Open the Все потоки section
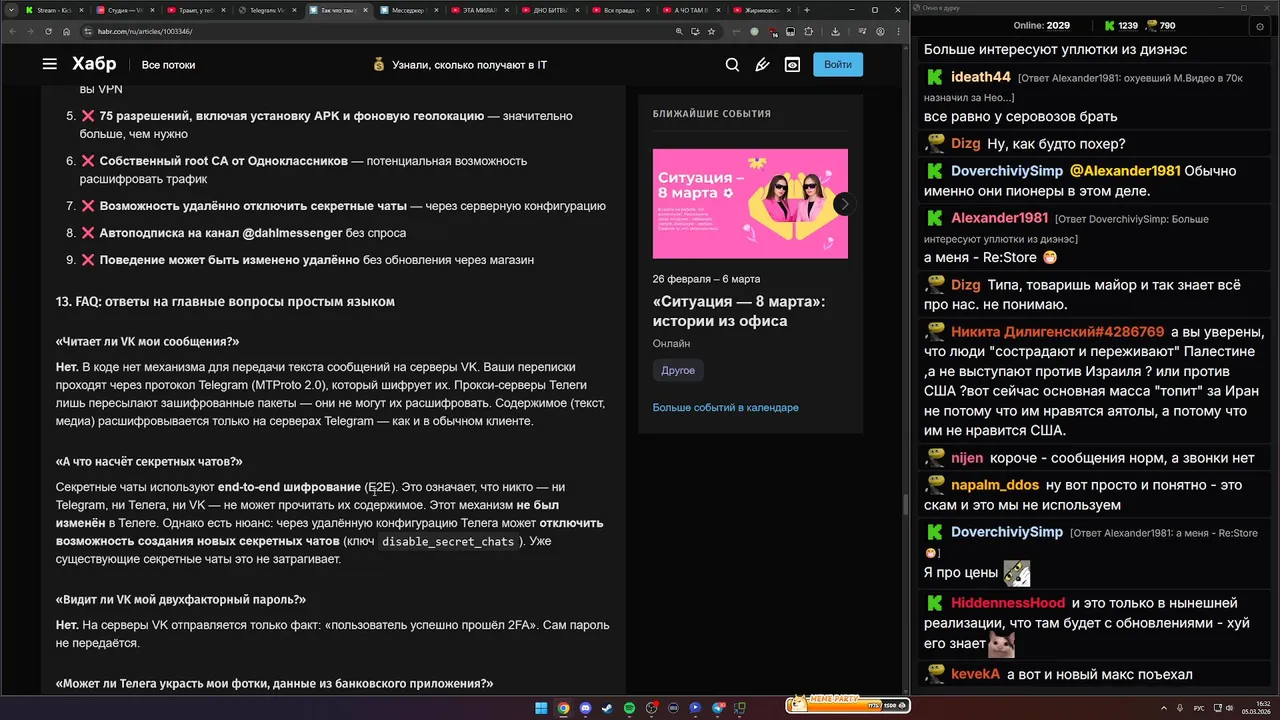 coord(168,65)
